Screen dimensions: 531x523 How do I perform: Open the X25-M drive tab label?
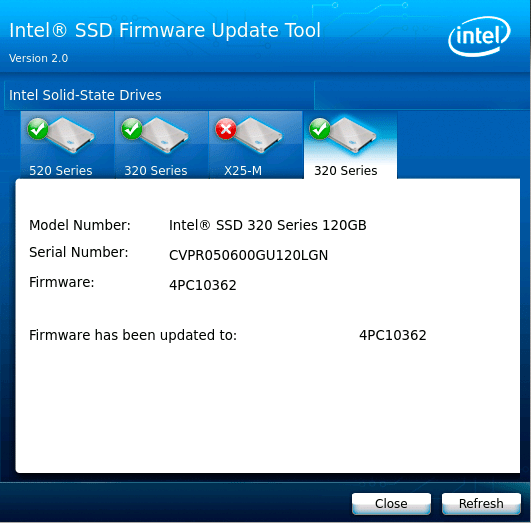click(243, 170)
